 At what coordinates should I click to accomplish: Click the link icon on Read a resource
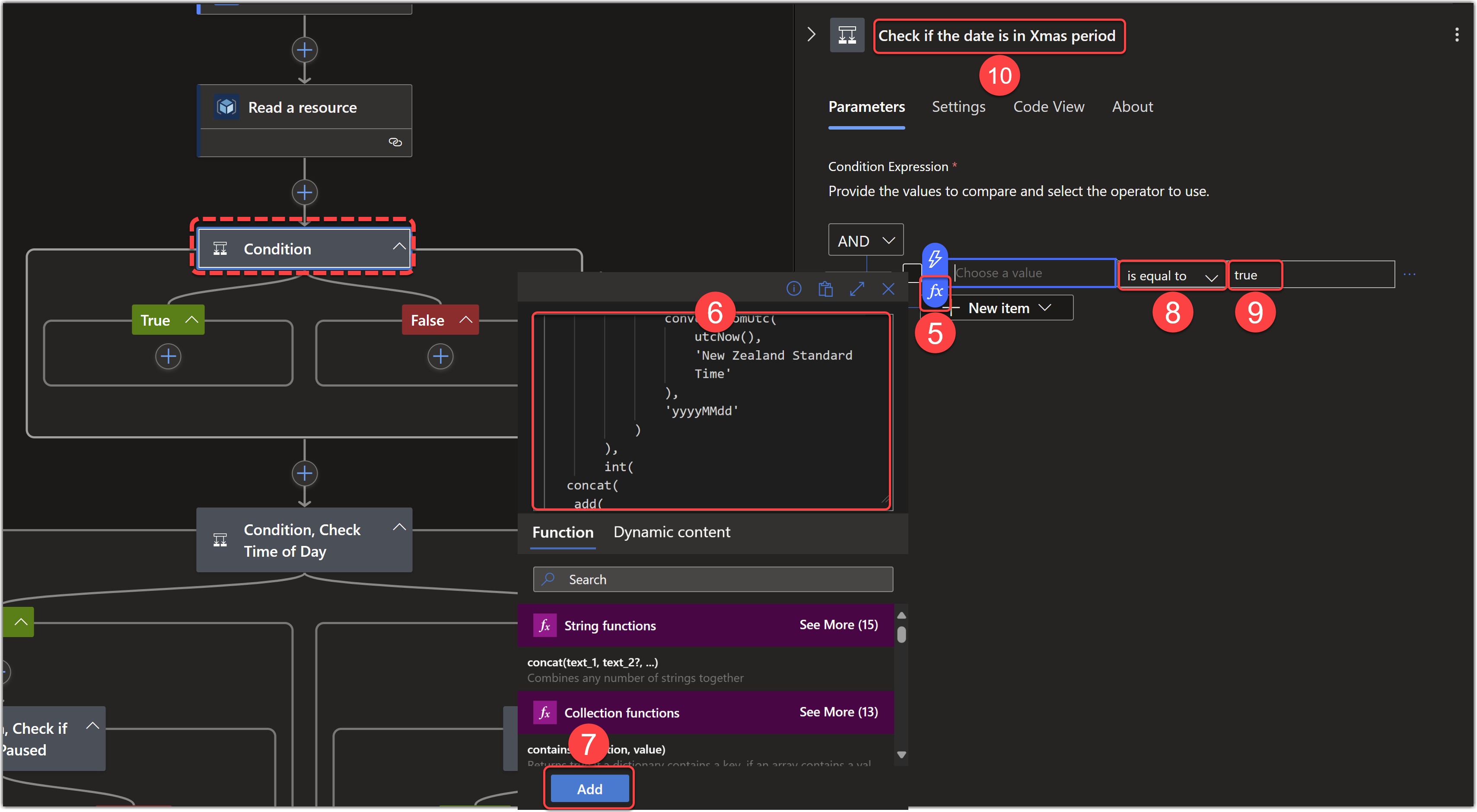click(x=395, y=142)
